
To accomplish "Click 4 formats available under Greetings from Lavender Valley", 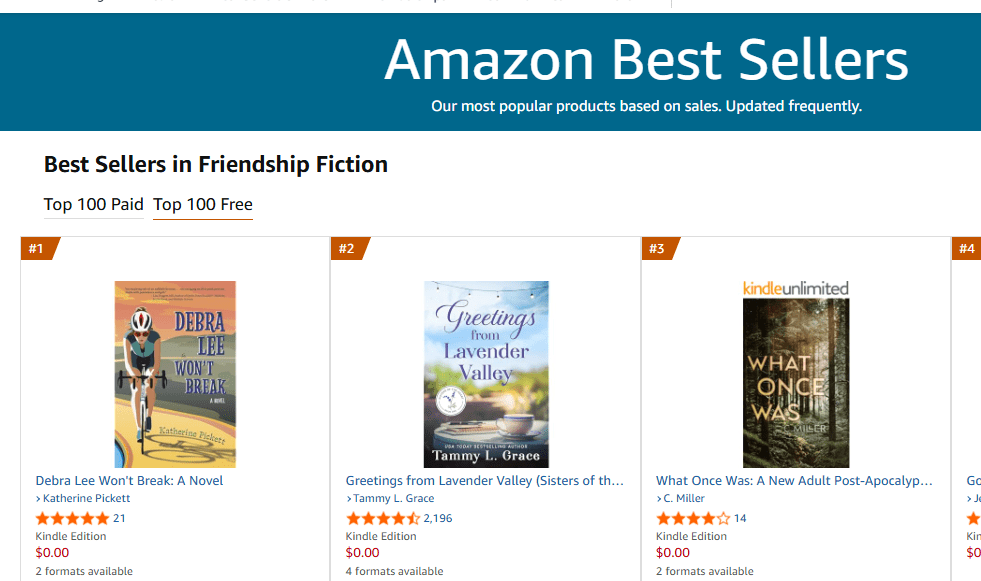I will pyautogui.click(x=394, y=571).
